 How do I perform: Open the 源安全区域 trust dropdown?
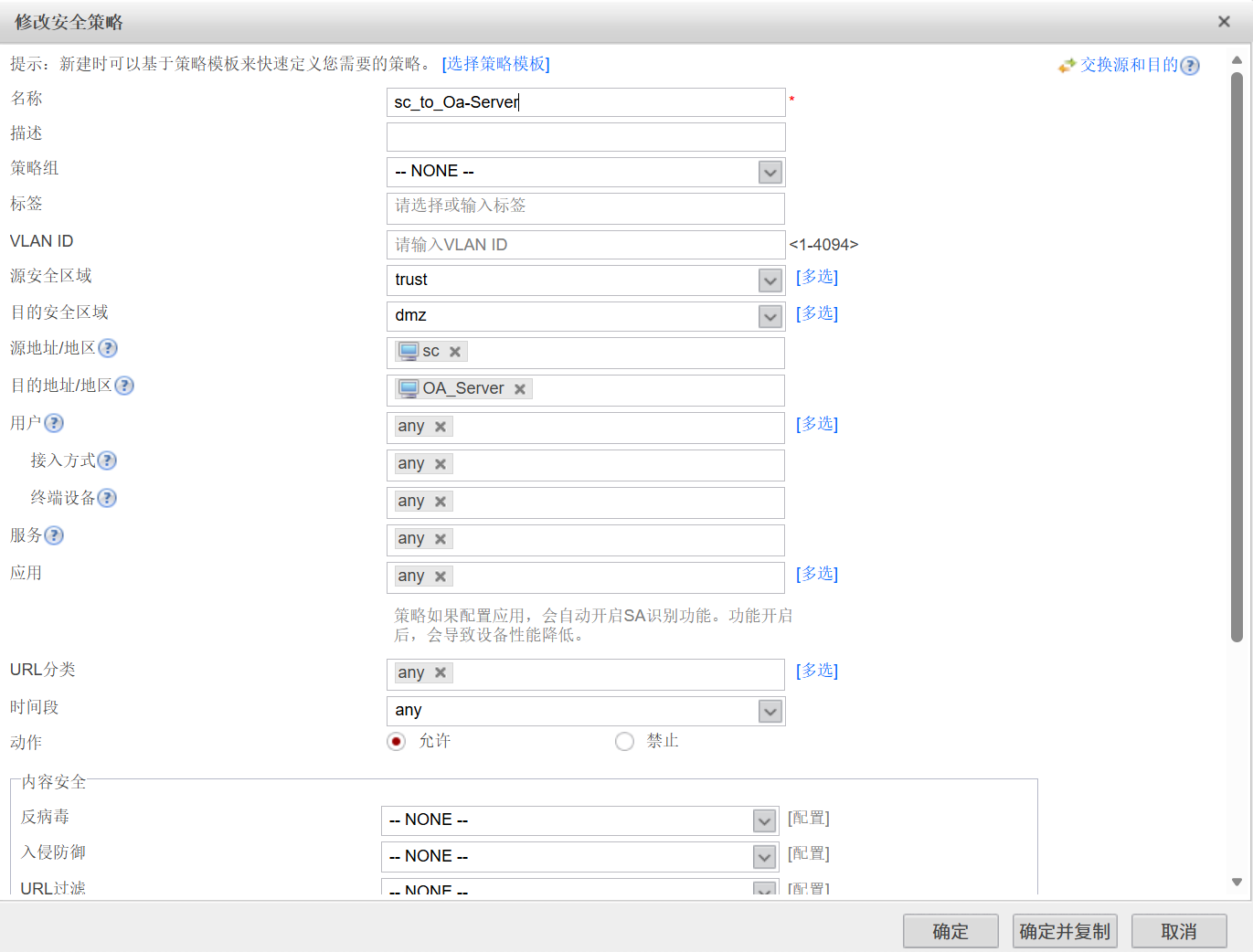(770, 280)
